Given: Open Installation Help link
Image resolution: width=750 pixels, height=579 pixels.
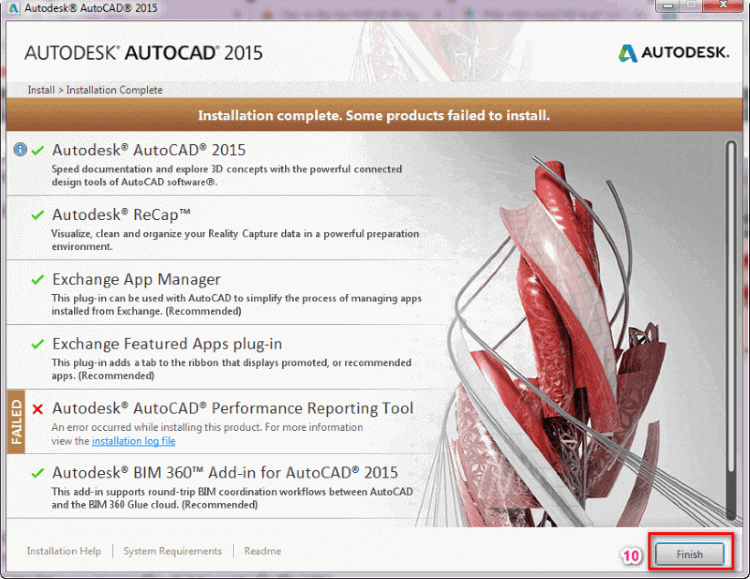Looking at the screenshot, I should pos(64,551).
